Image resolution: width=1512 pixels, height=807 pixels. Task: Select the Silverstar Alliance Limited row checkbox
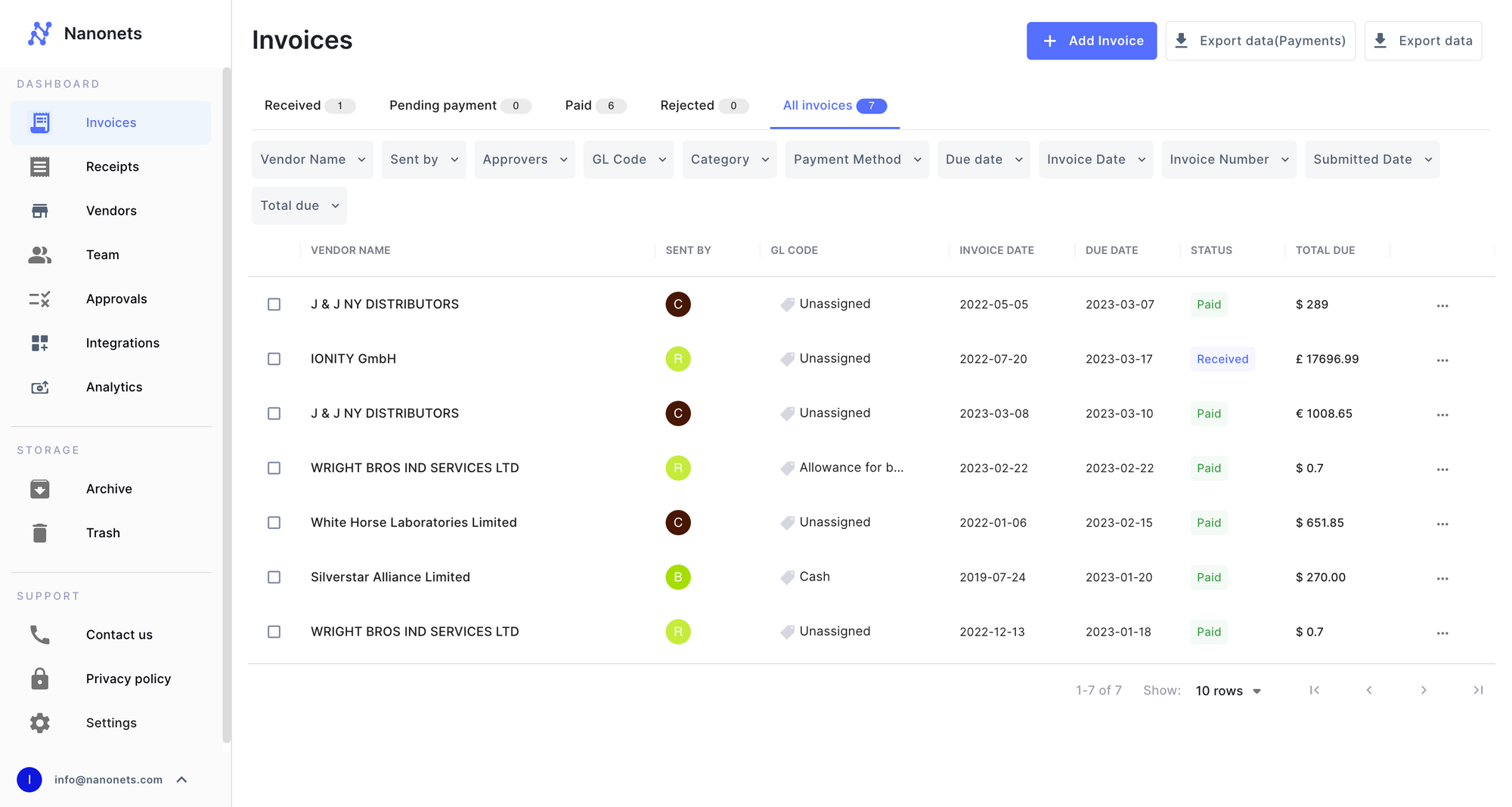pyautogui.click(x=274, y=577)
